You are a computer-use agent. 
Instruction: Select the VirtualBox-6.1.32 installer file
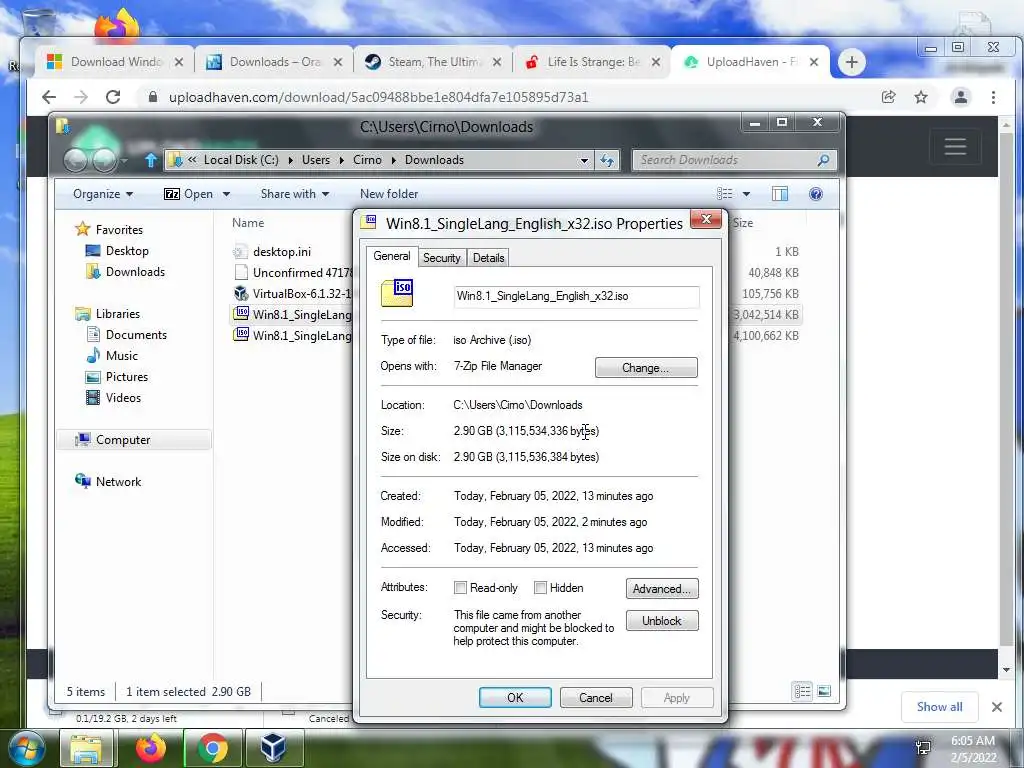click(x=293, y=294)
